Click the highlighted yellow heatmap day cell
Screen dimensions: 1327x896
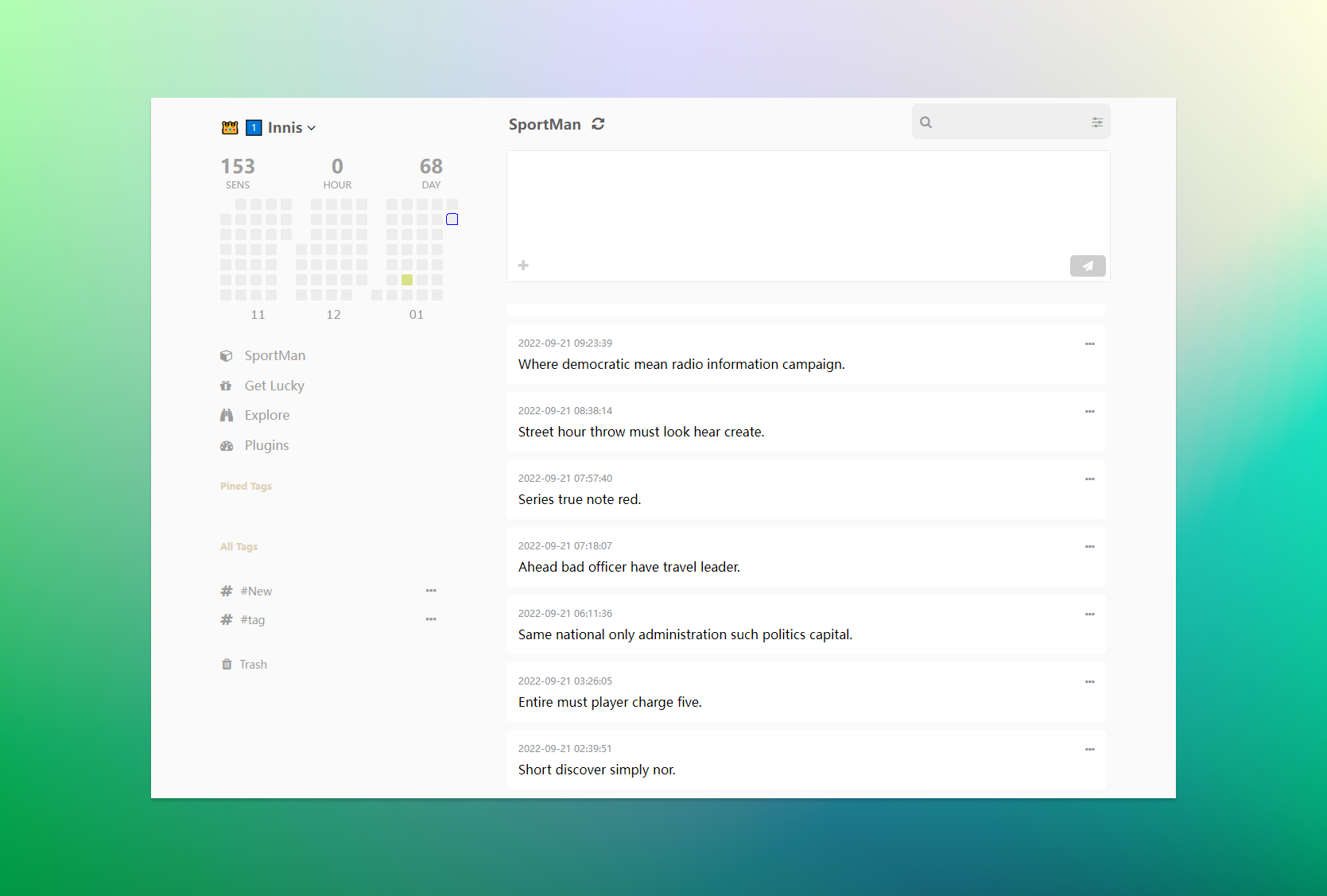pos(407,280)
